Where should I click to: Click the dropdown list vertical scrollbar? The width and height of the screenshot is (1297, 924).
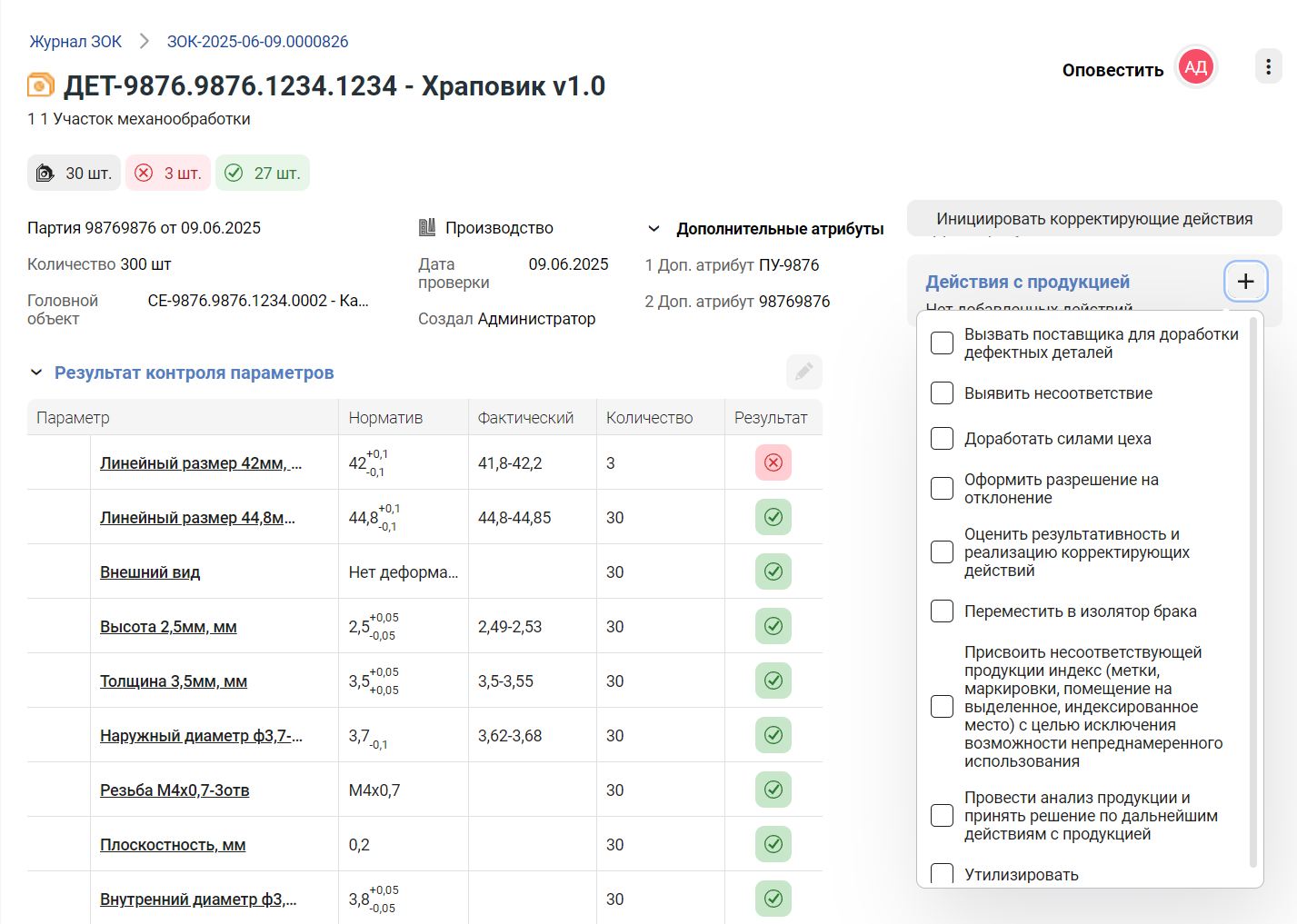pos(1253,591)
